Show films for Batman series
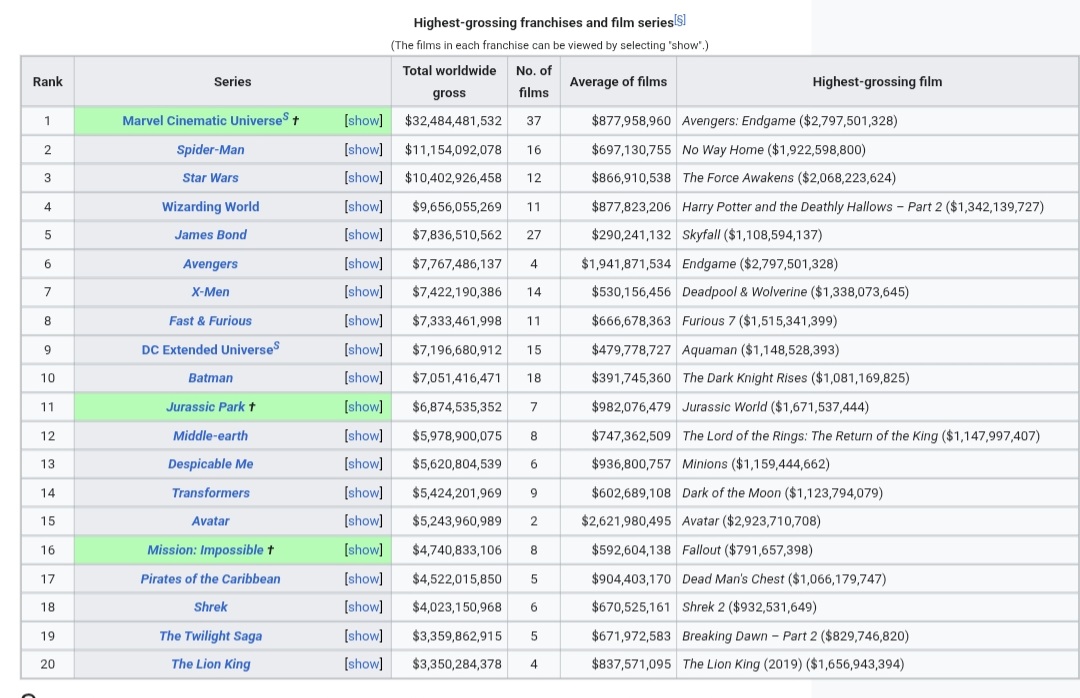This screenshot has height=698, width=1080. click(364, 378)
